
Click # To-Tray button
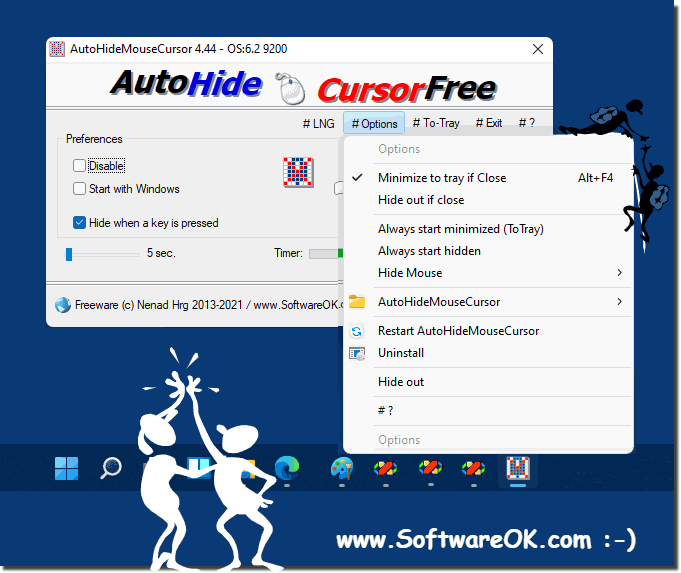pyautogui.click(x=436, y=123)
